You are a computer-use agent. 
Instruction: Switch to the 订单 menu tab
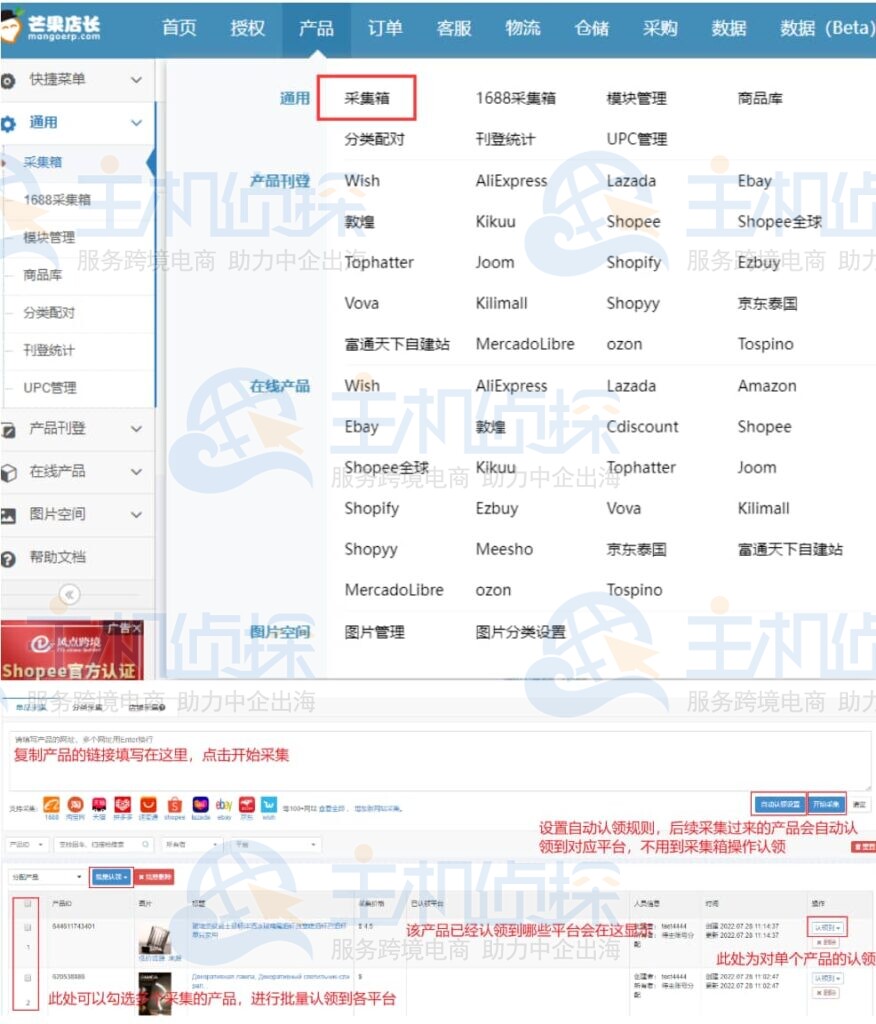385,29
